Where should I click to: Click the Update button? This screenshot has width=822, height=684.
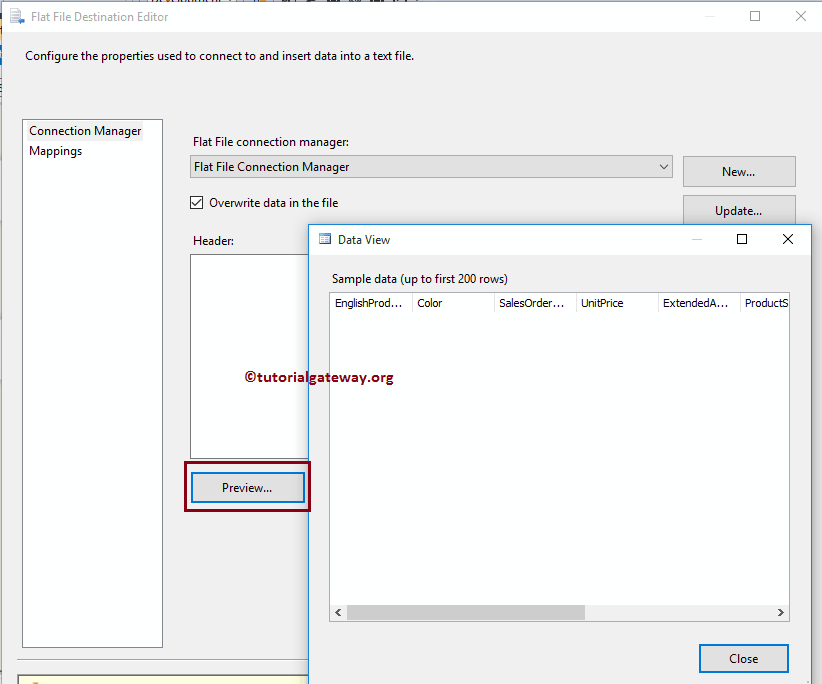[x=739, y=210]
